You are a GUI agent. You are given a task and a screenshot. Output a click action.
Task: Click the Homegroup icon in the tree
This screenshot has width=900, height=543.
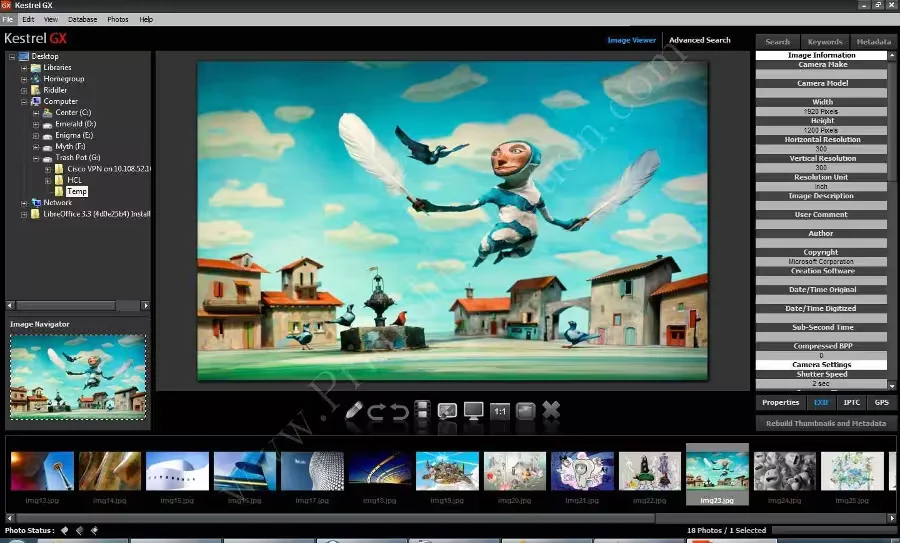[x=36, y=79]
